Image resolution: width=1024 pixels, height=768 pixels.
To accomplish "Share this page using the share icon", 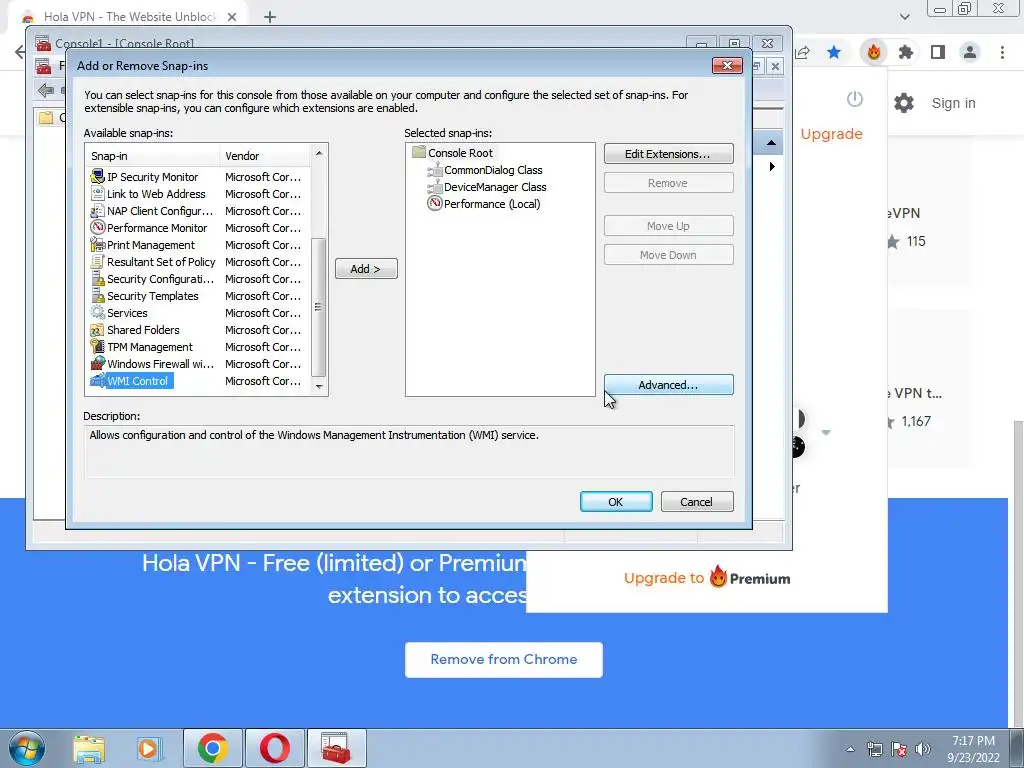I will click(x=803, y=52).
